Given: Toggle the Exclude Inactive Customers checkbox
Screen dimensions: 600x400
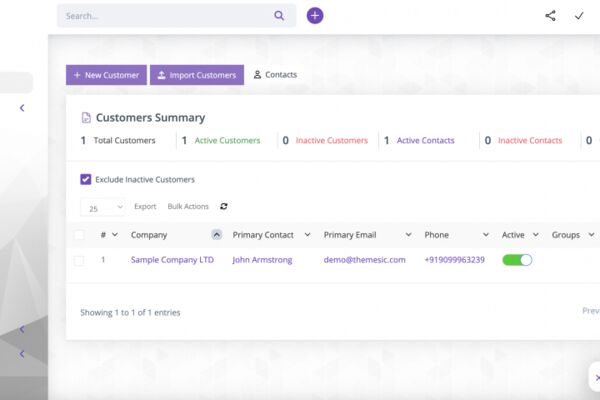Looking at the screenshot, I should coord(86,179).
